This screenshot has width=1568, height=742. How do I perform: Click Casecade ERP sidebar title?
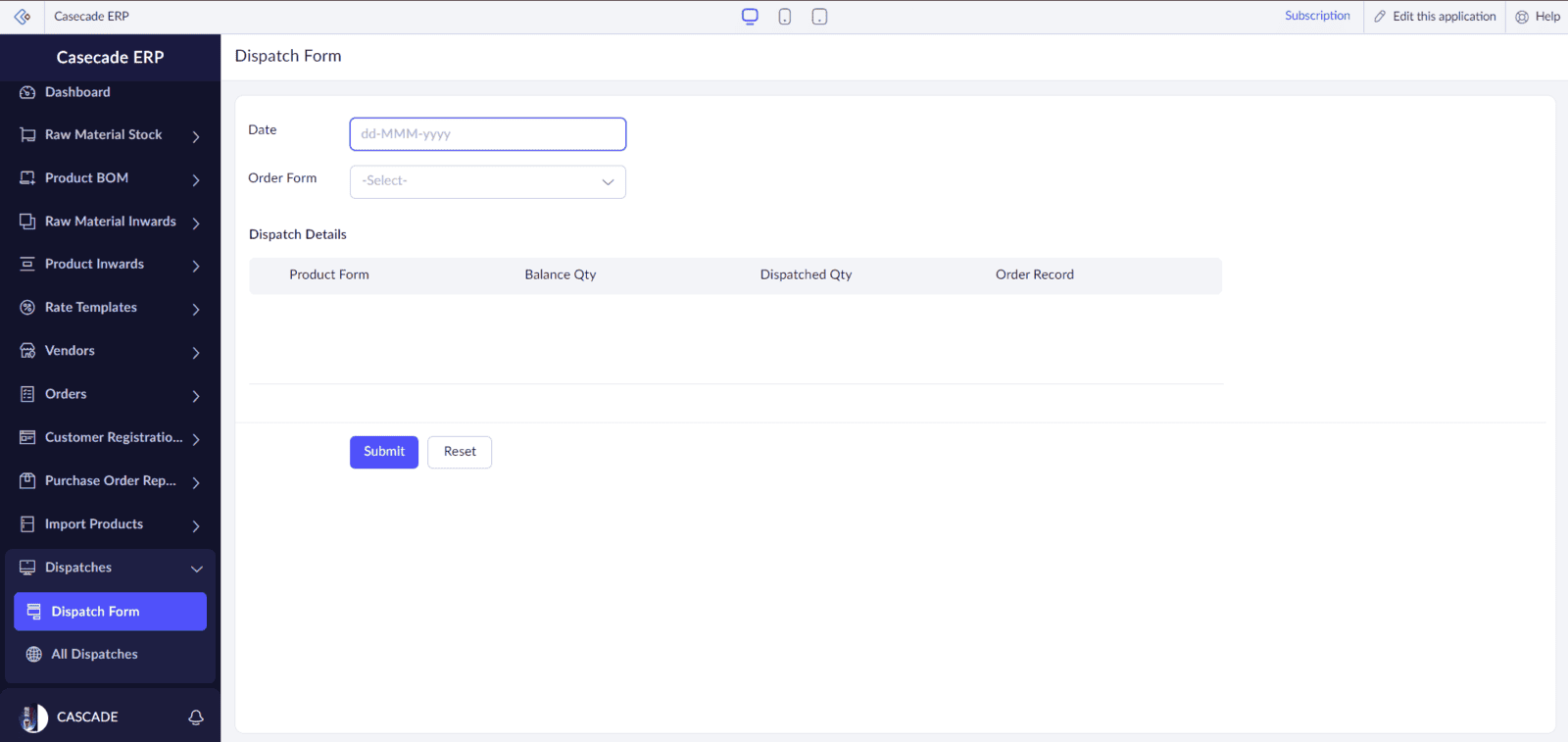[110, 58]
